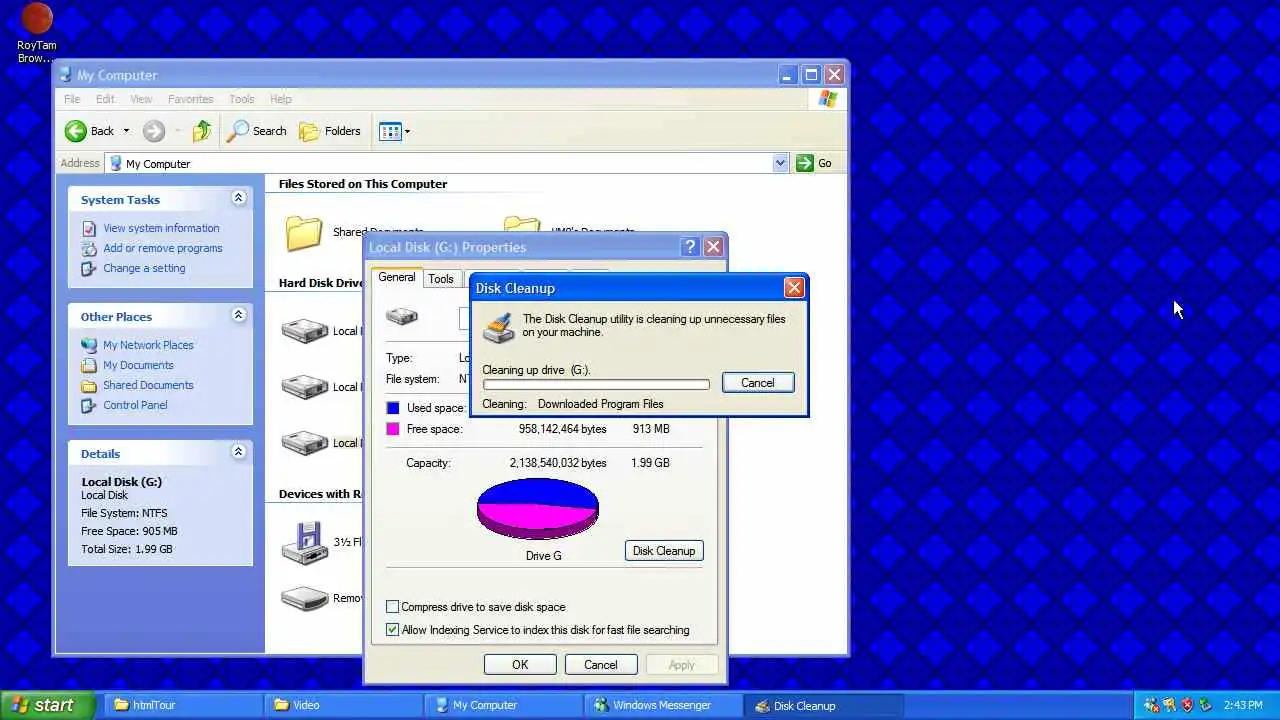Click the Forward arrow toolbar icon
1280x720 pixels.
point(153,131)
